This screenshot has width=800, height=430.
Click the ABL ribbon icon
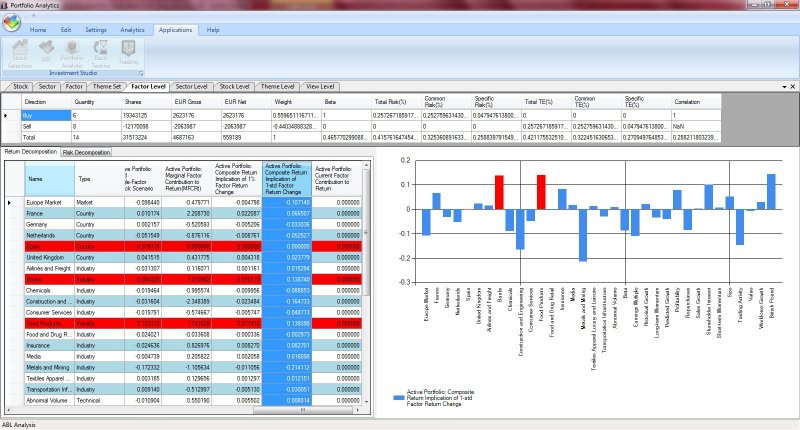pos(46,51)
